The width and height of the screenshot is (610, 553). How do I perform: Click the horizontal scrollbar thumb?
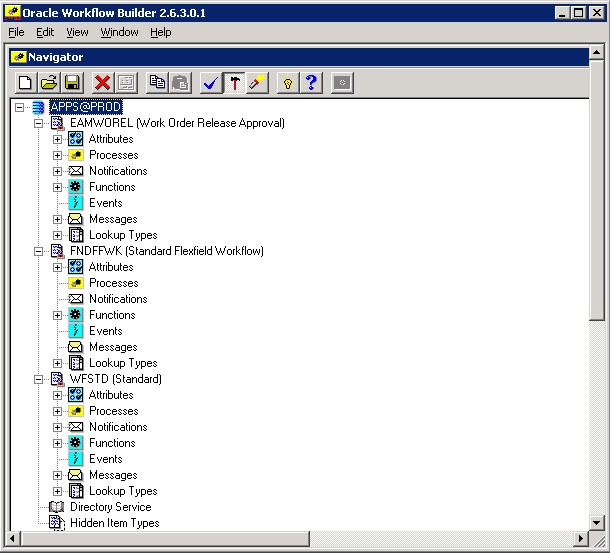pyautogui.click(x=166, y=539)
